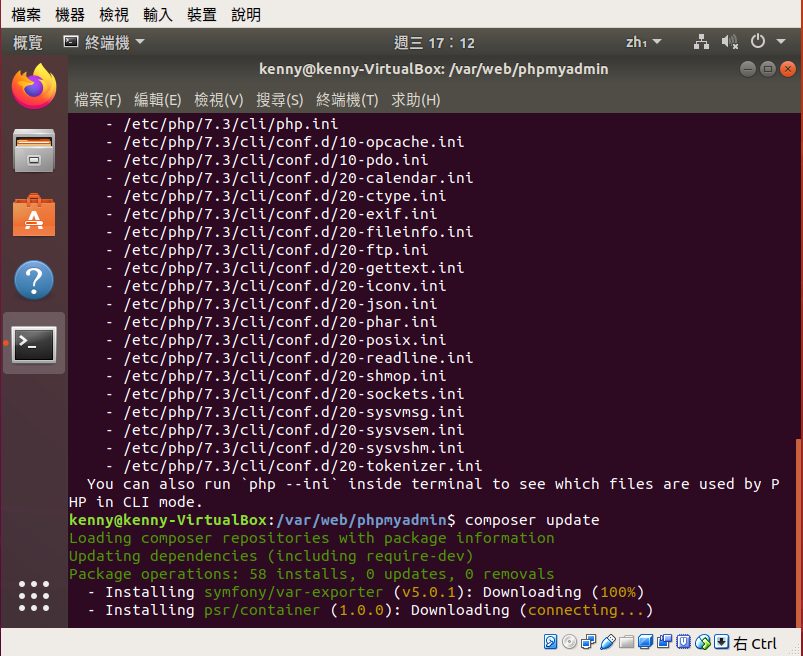Click the VirtualBox recording status icon
The width and height of the screenshot is (803, 656).
point(665,642)
